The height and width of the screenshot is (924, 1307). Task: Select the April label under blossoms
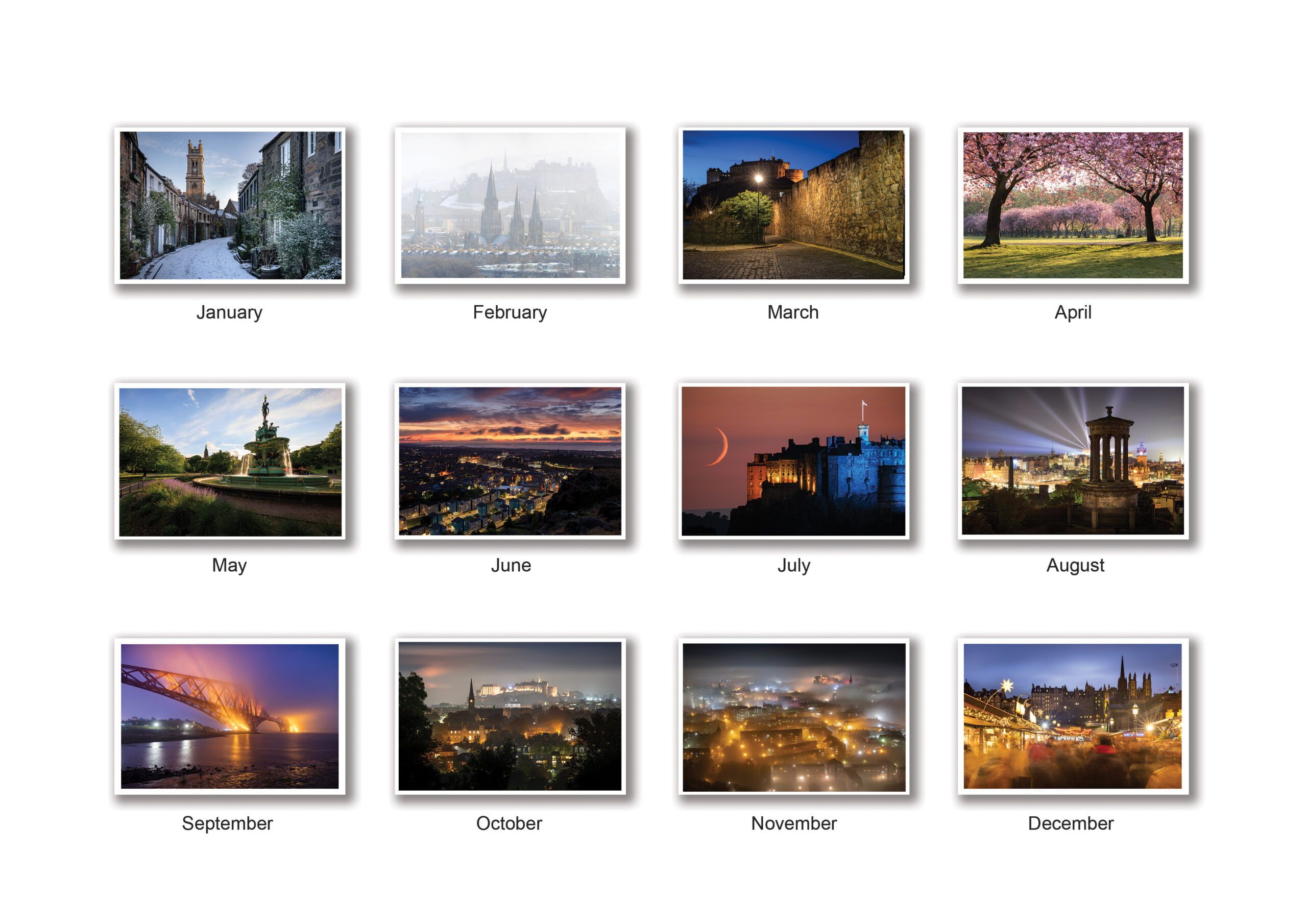click(1073, 312)
